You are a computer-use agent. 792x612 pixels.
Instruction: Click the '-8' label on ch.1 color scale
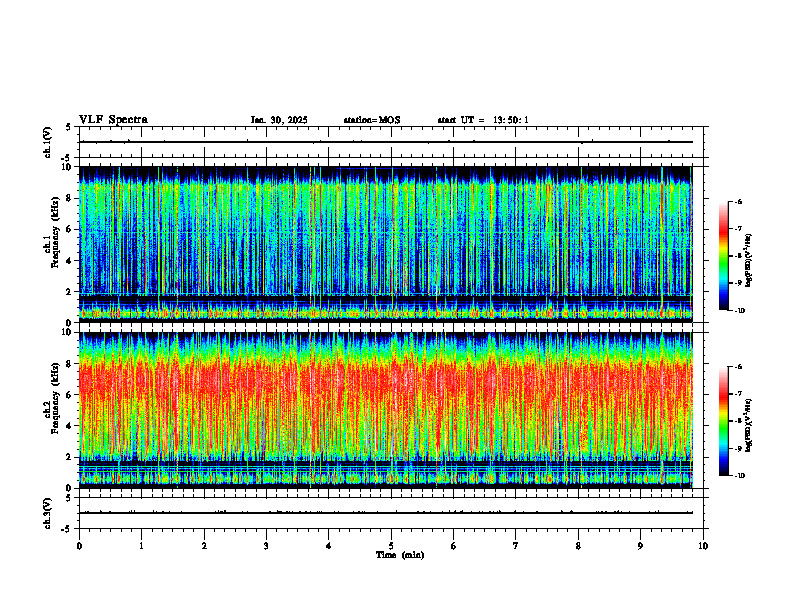(739, 256)
